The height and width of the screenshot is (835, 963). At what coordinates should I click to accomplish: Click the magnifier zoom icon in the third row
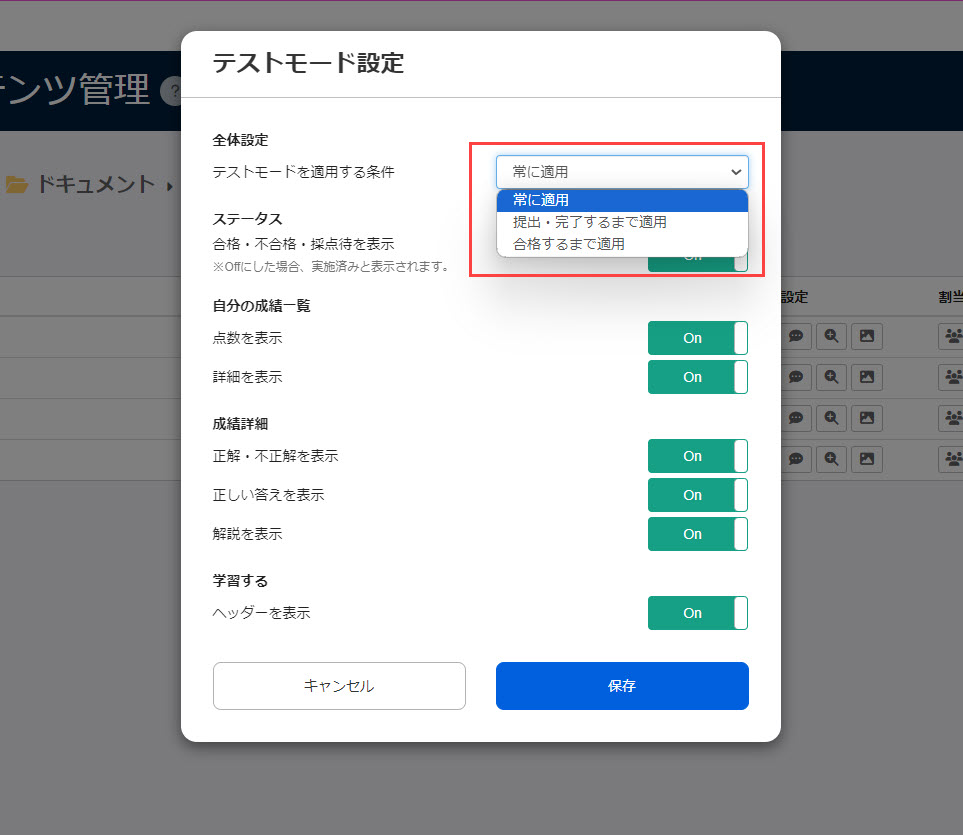point(831,418)
